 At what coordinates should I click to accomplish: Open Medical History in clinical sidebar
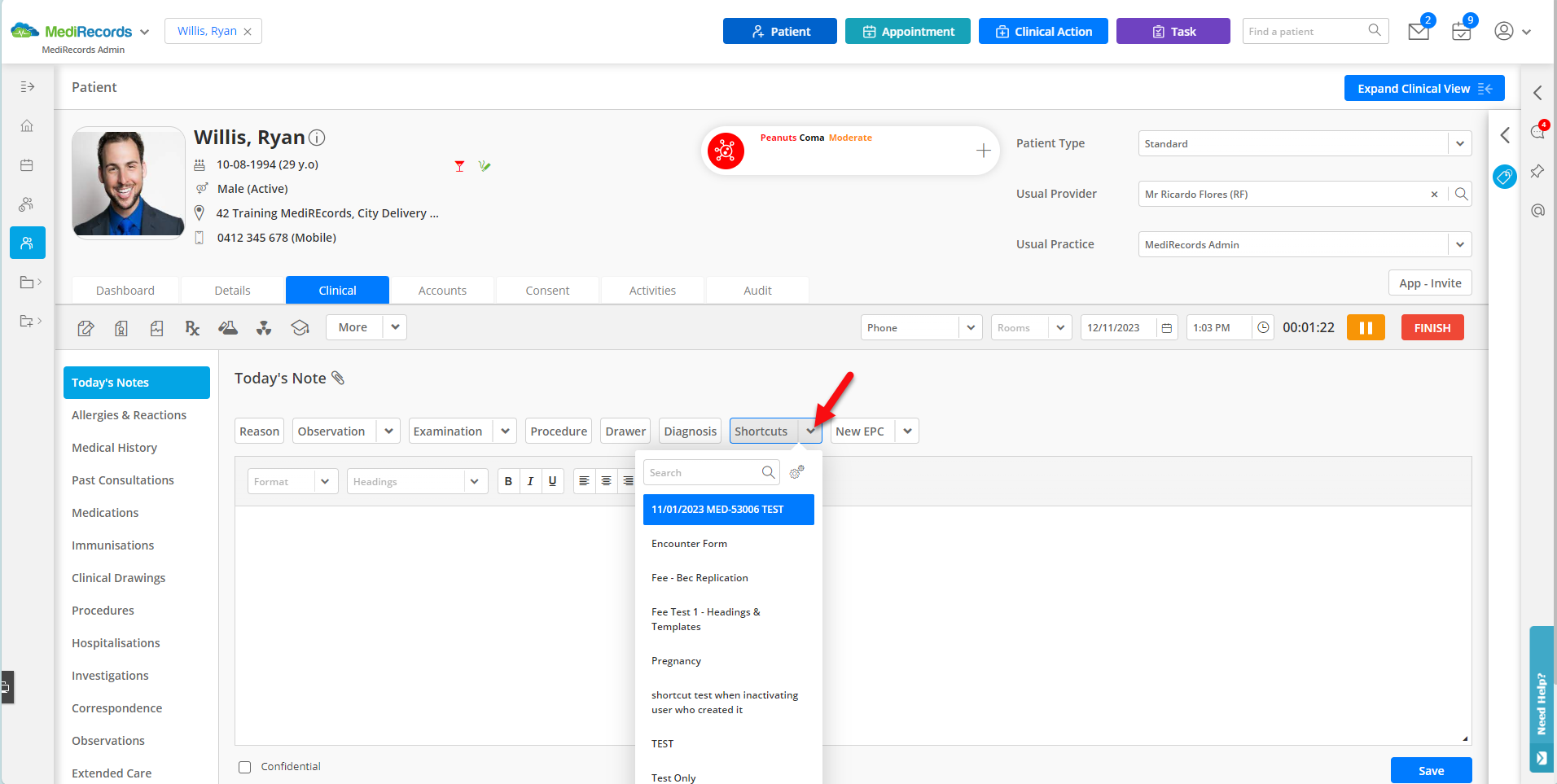115,448
